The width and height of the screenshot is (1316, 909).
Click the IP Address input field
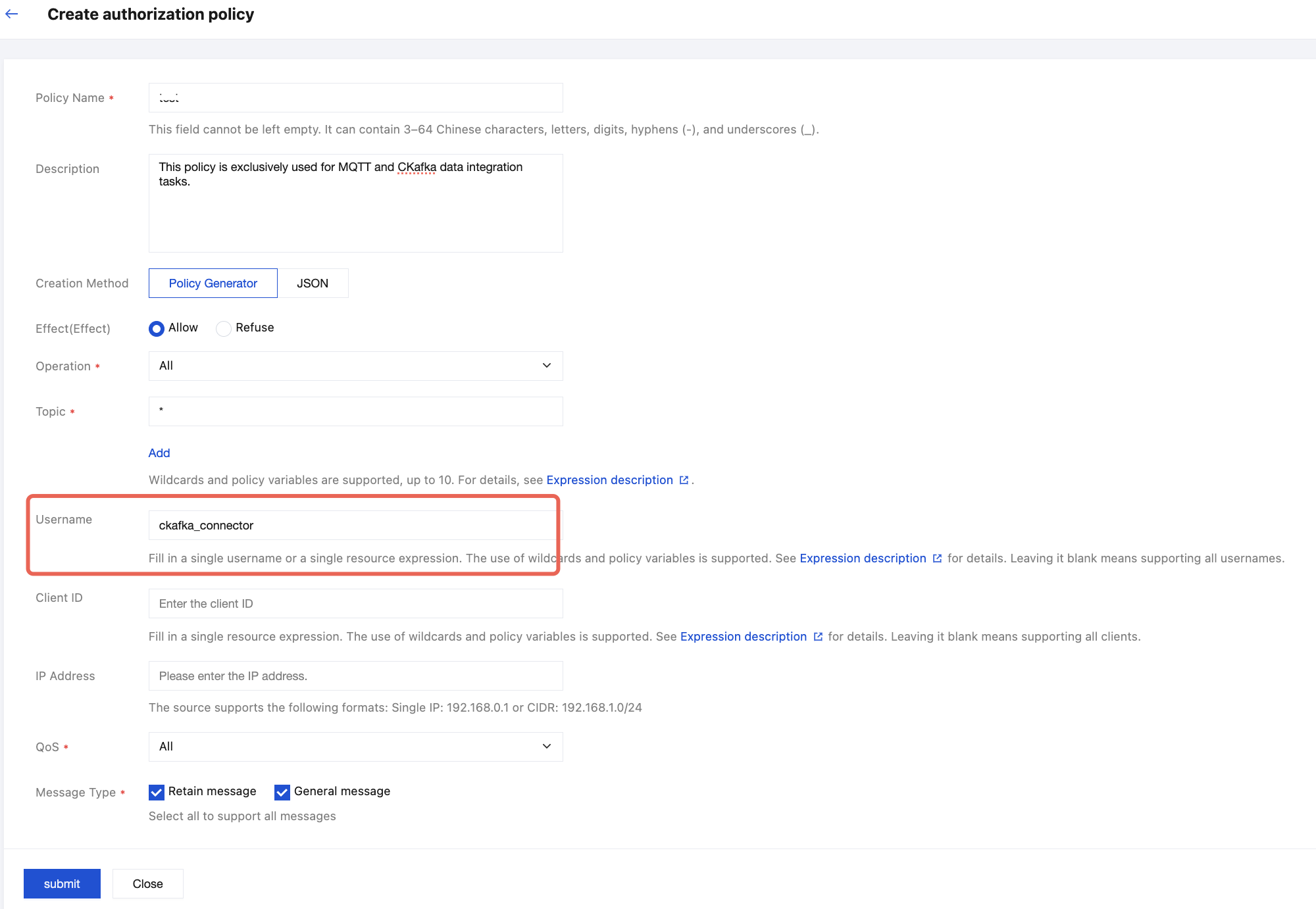(x=355, y=676)
